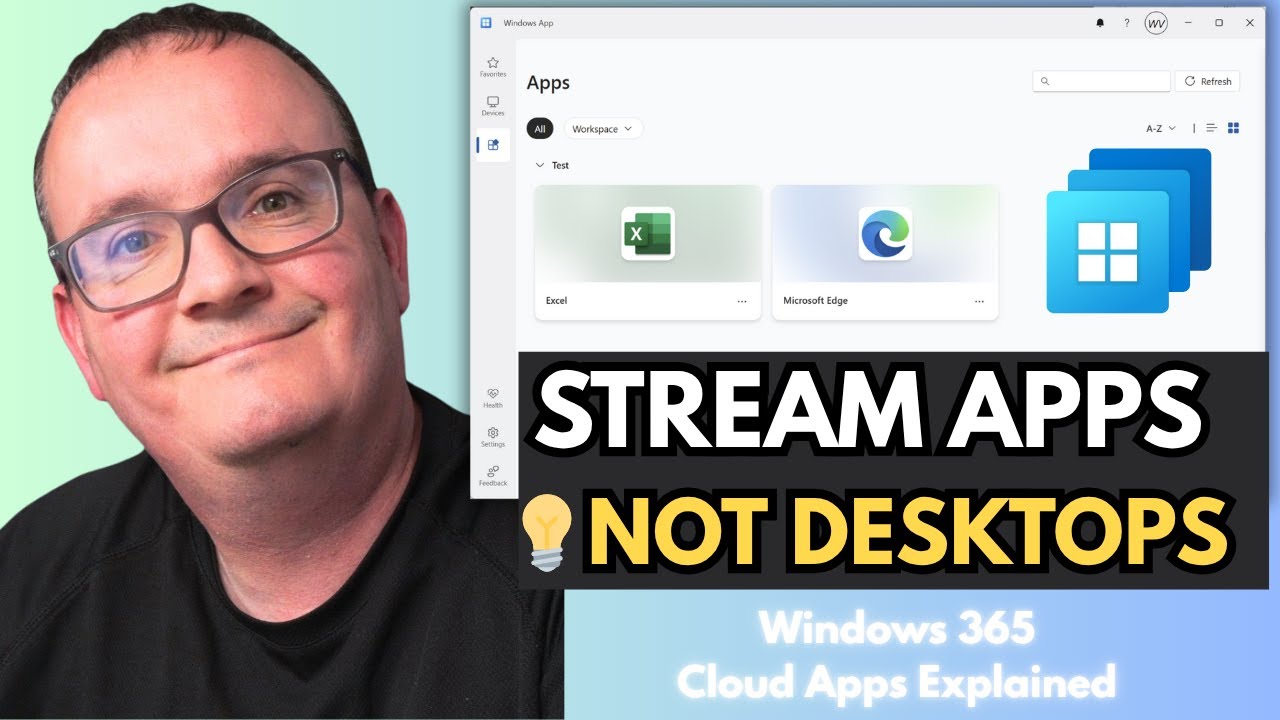1280x720 pixels.
Task: Open the A-Z sort dropdown
Action: click(x=1161, y=129)
